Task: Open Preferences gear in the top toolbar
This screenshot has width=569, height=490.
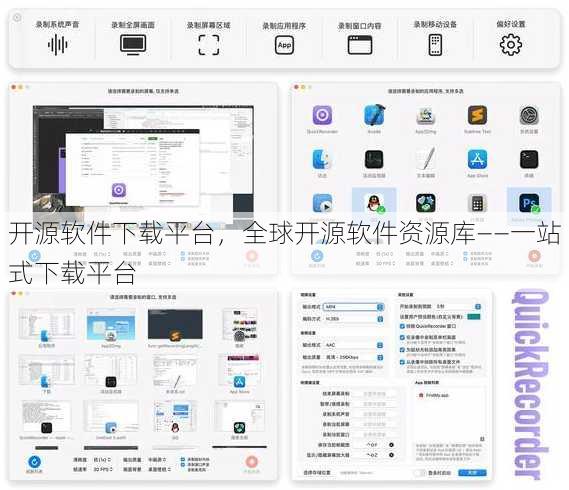Action: click(511, 45)
